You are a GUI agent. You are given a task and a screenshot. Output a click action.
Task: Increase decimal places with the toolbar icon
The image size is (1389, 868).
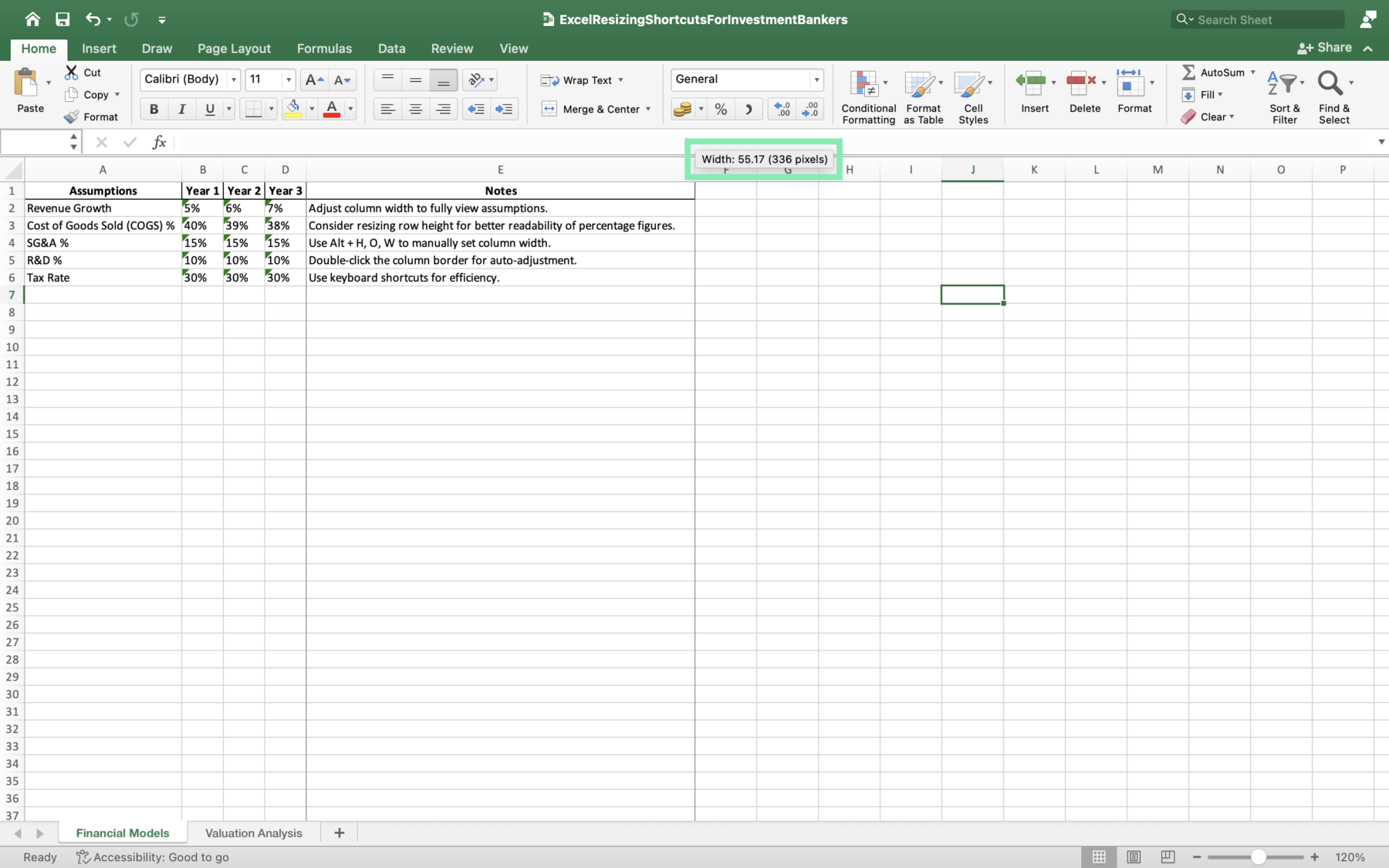point(782,109)
